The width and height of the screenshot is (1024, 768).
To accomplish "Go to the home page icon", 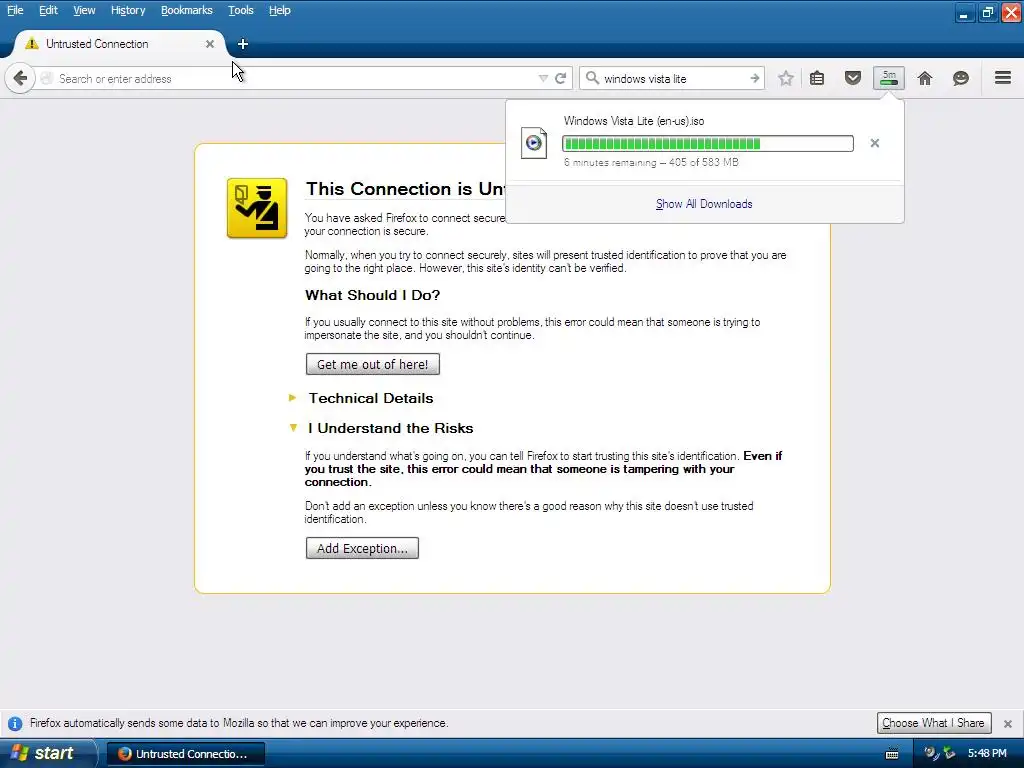I will [x=925, y=78].
